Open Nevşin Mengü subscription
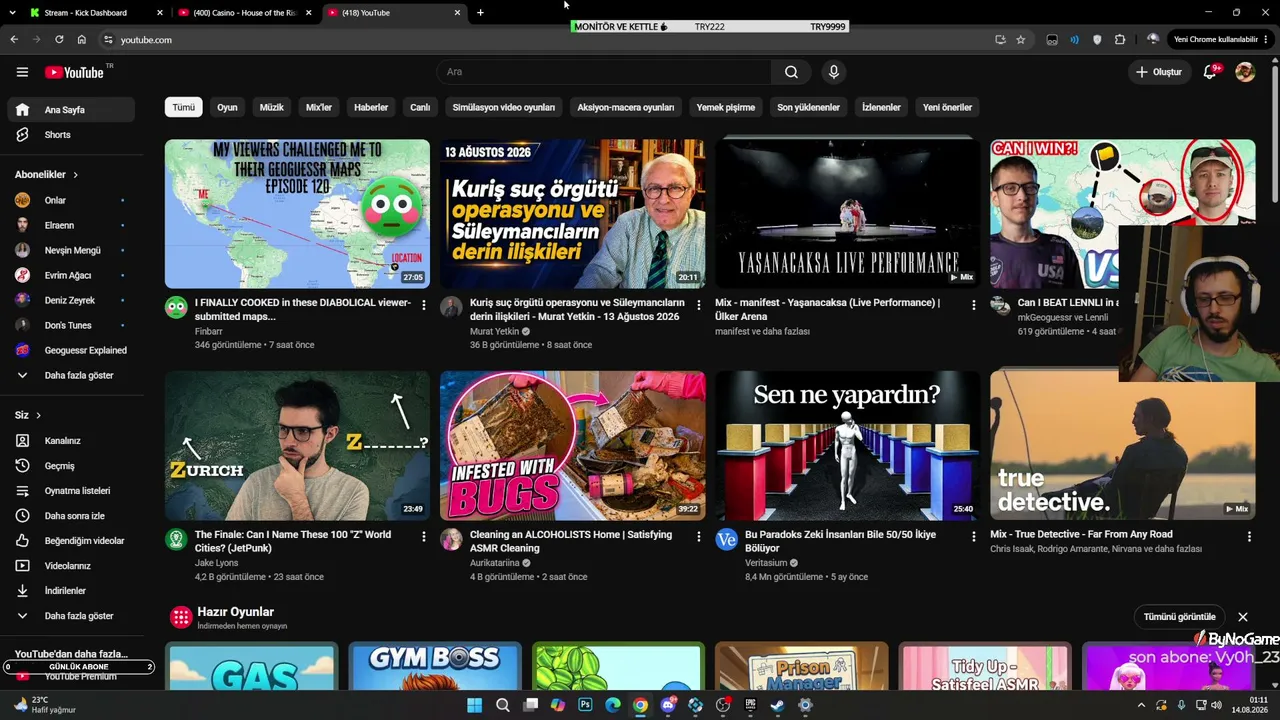 (70, 251)
